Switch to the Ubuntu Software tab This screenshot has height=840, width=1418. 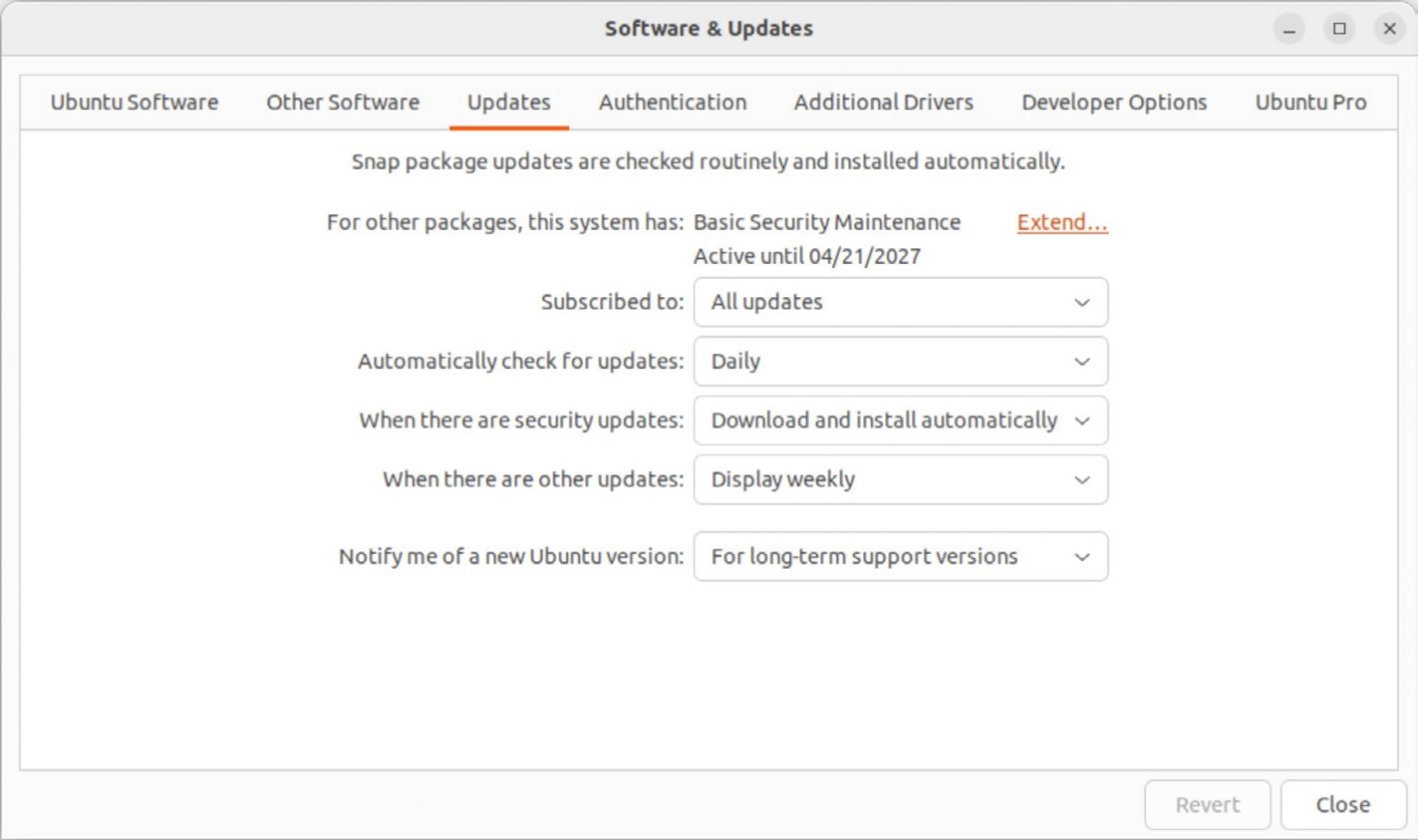[x=134, y=102]
